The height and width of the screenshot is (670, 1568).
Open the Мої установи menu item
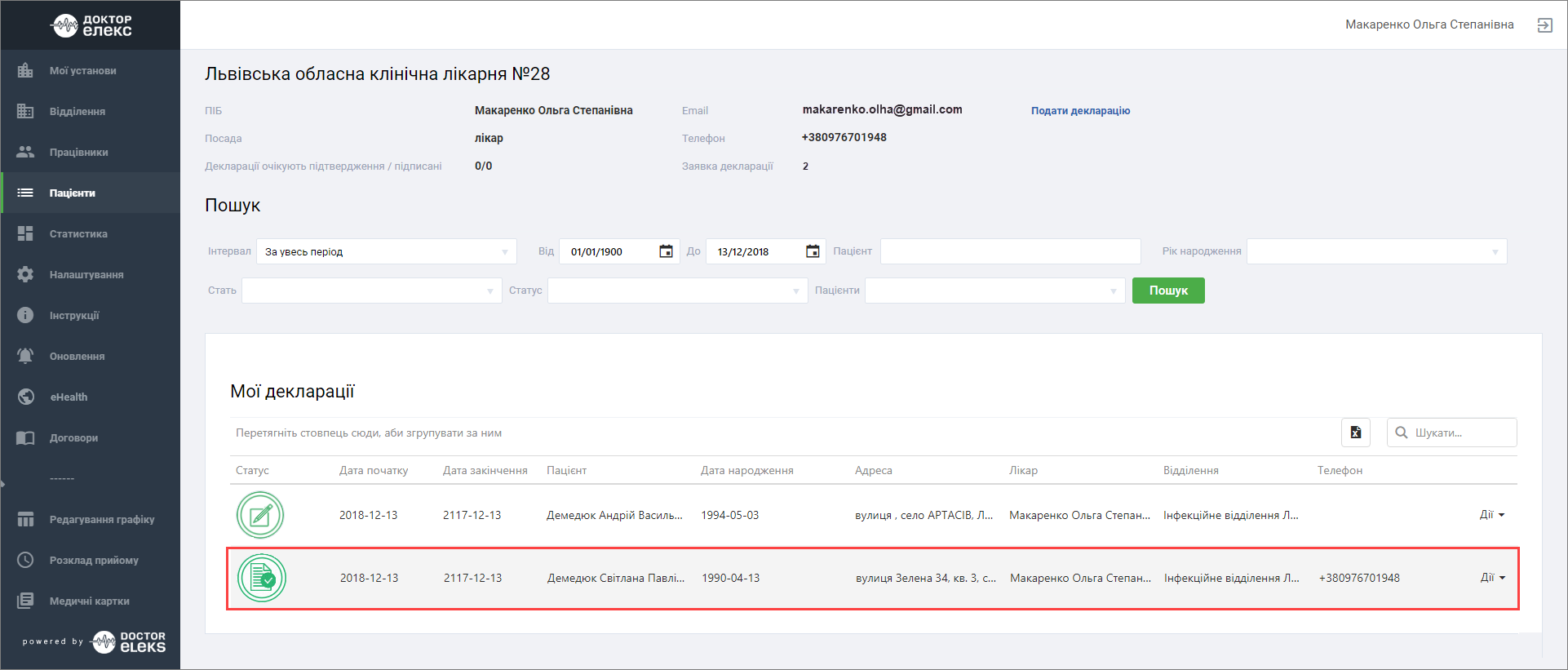[82, 71]
